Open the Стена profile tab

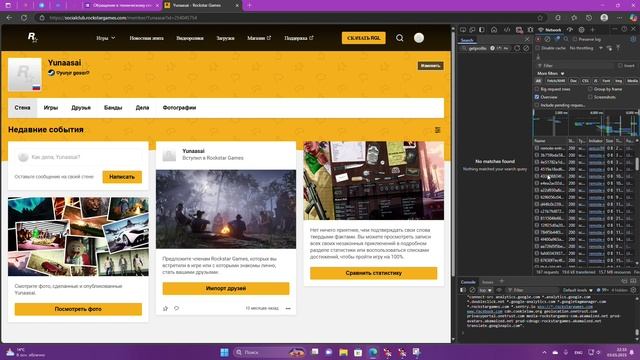coord(22,108)
